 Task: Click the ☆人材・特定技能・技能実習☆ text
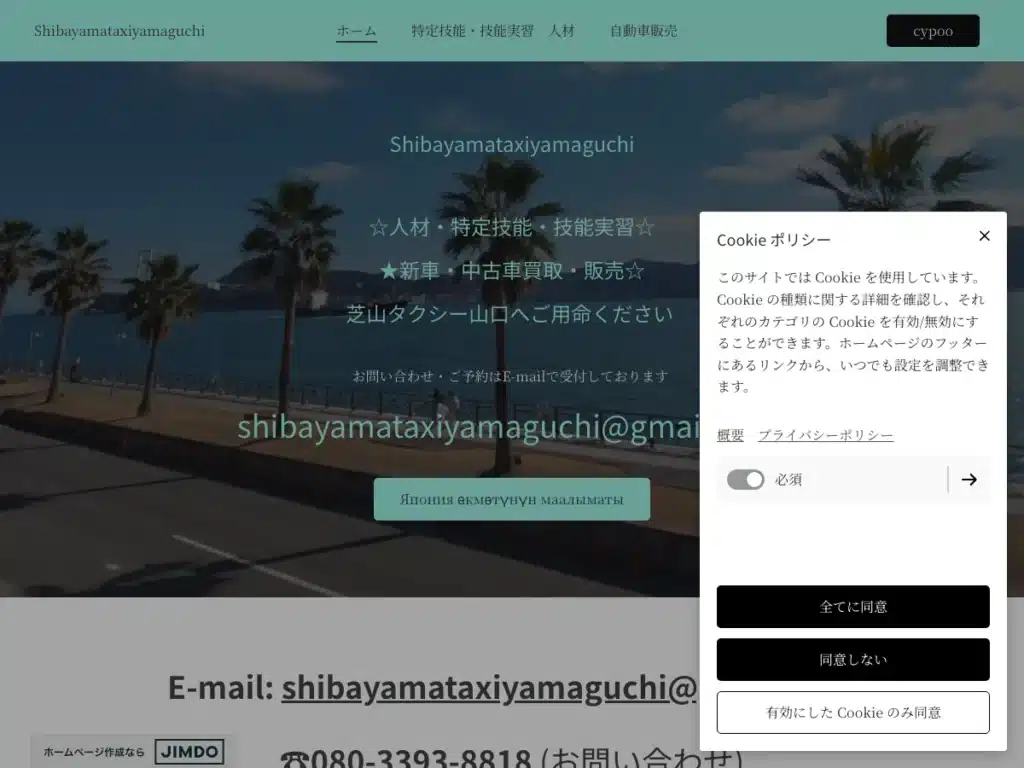click(511, 227)
